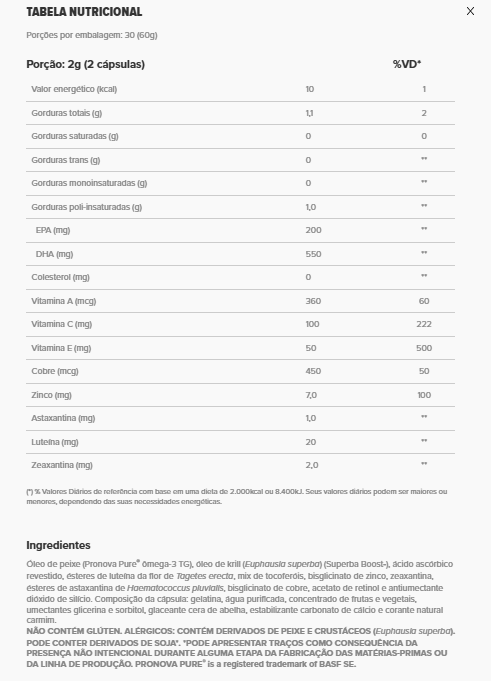The width and height of the screenshot is (491, 681).
Task: Select the Vitamina A (mcg) label
Action: click(x=63, y=301)
